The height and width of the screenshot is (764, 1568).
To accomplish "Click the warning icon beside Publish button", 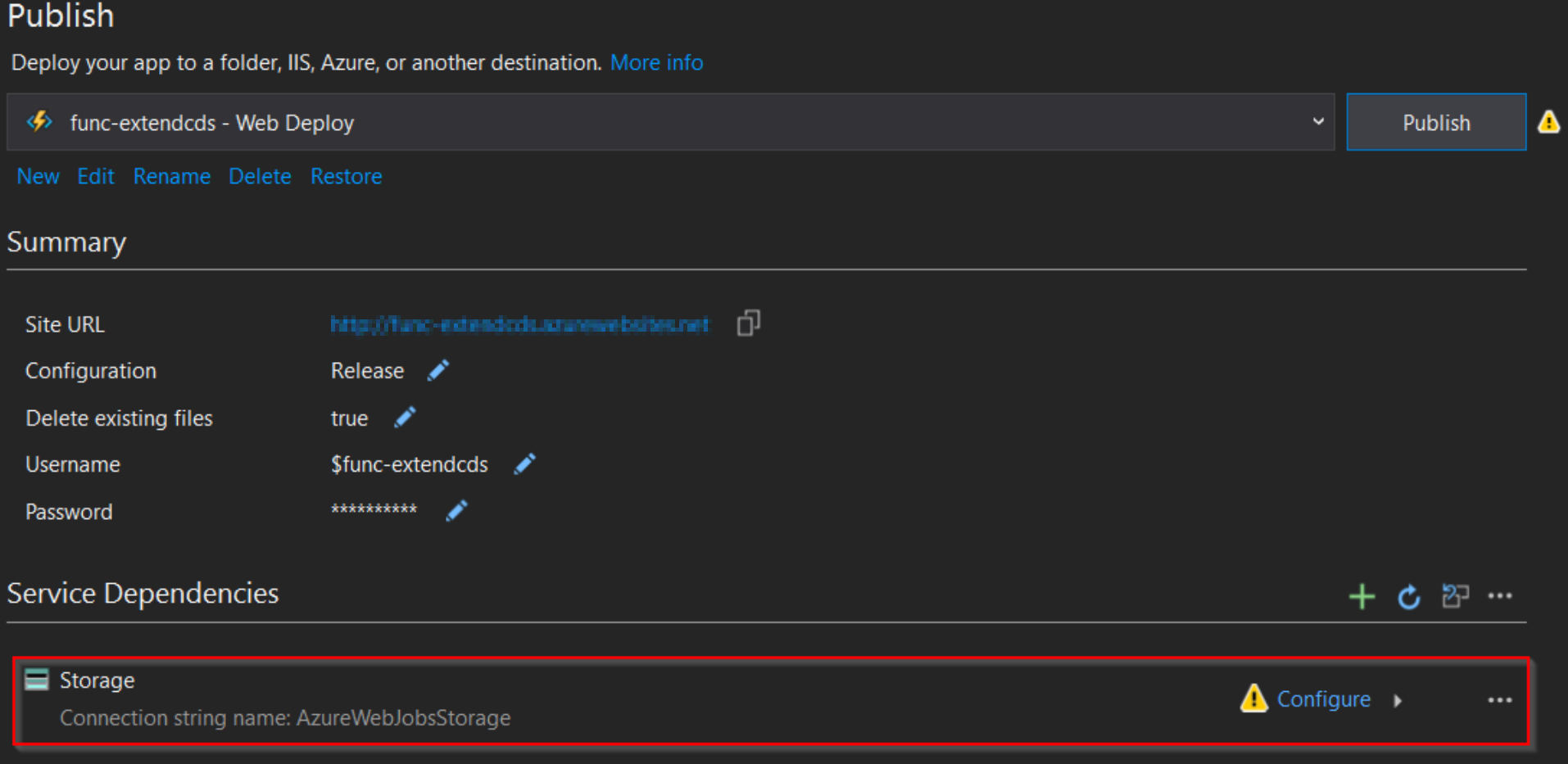I will [1548, 123].
